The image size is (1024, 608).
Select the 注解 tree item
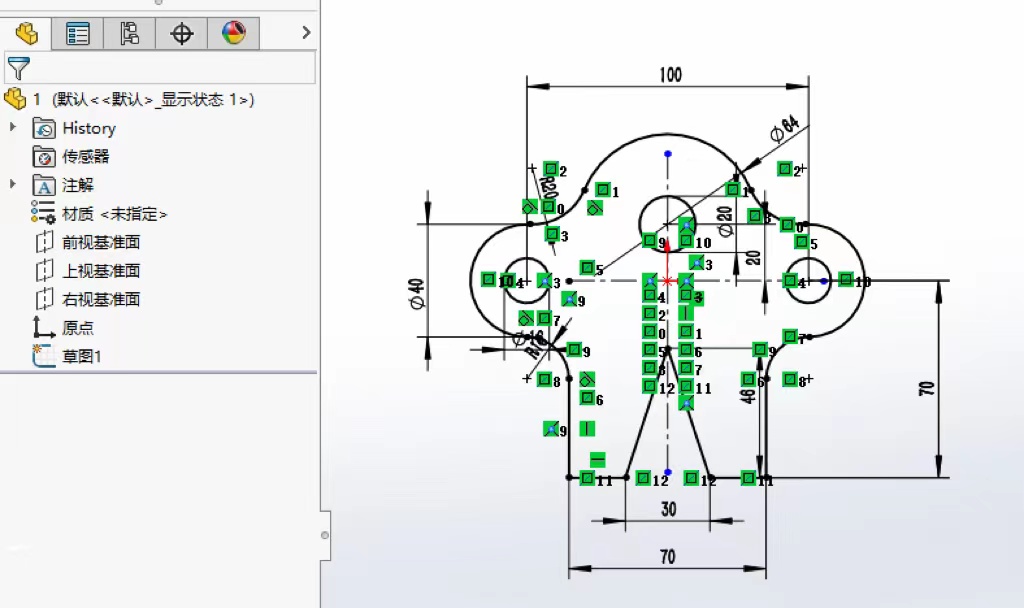[x=78, y=185]
